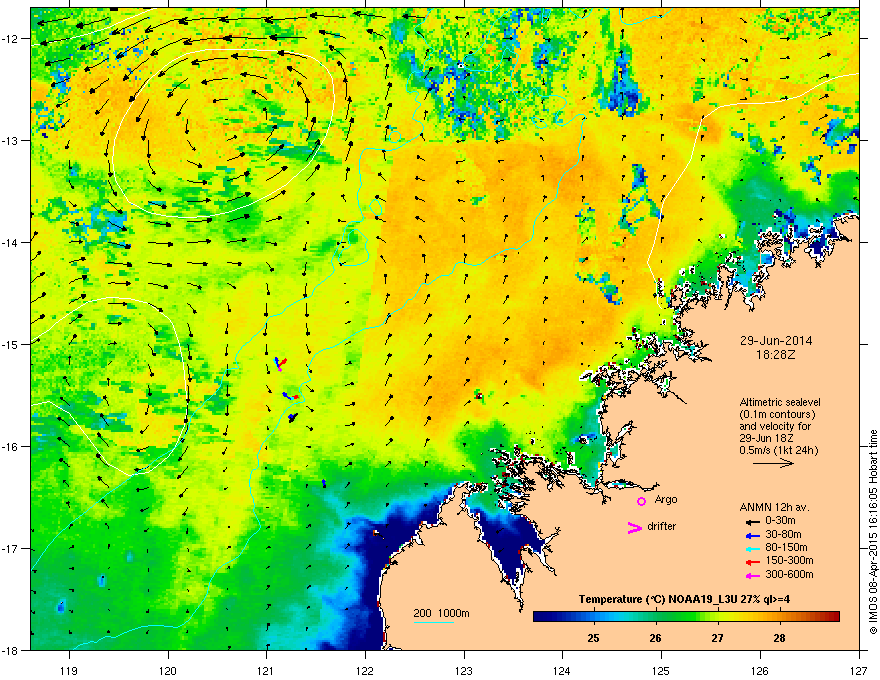Viewport: 880px width, 680px height.
Task: Click the '30-80m' depth label
Action: click(783, 534)
